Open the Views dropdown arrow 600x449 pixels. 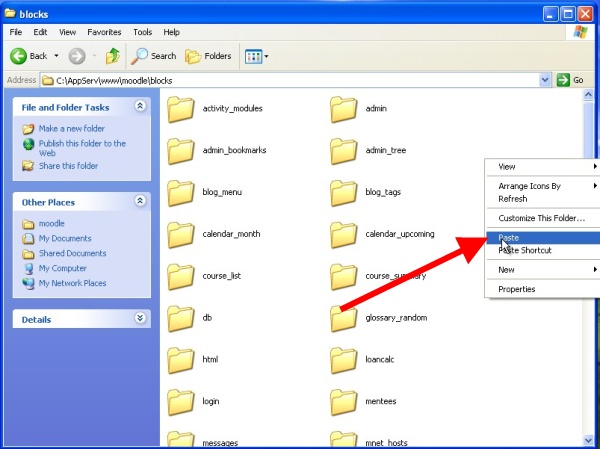coord(267,57)
